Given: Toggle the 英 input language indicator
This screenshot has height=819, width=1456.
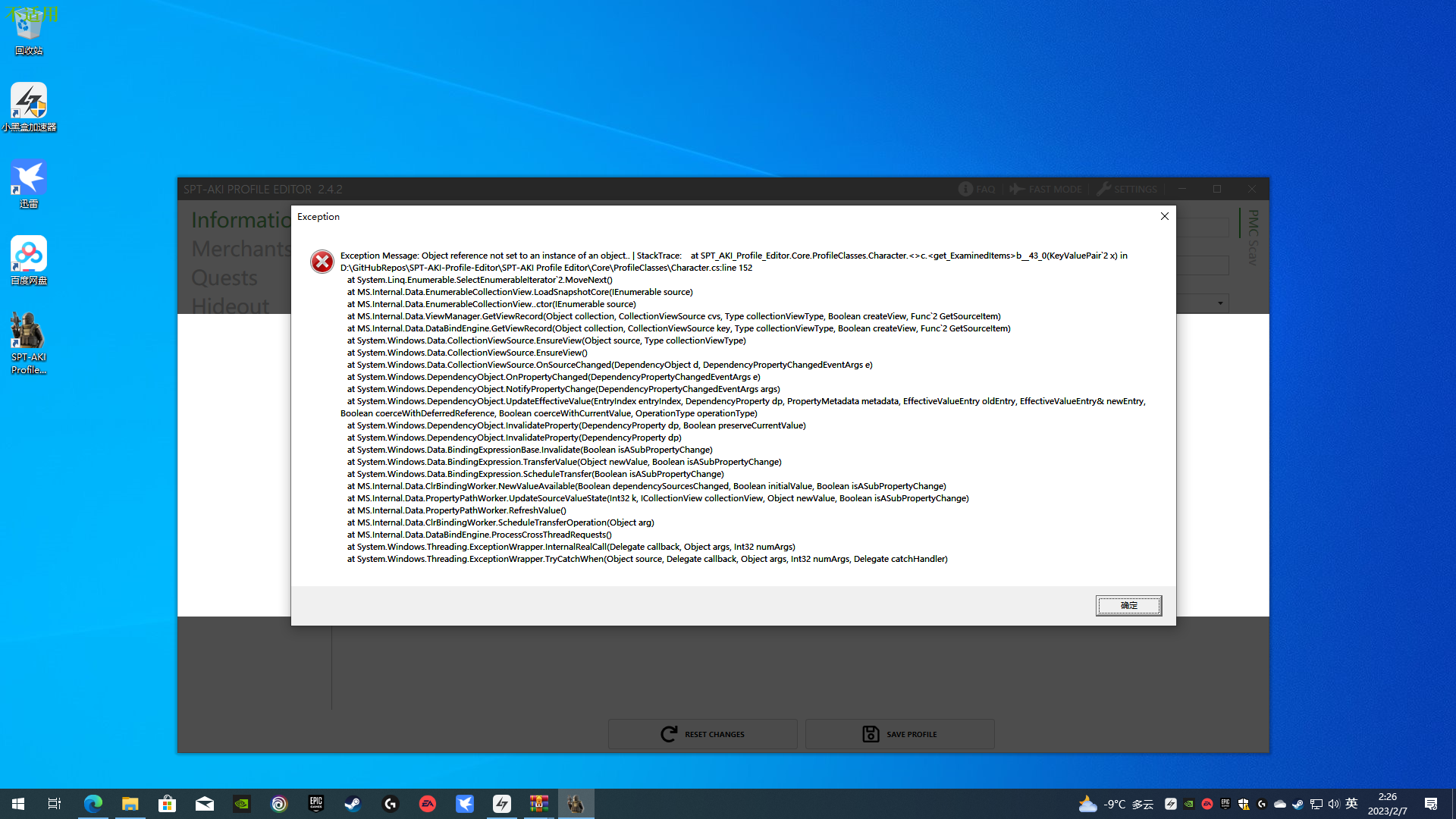Looking at the screenshot, I should [x=1351, y=804].
